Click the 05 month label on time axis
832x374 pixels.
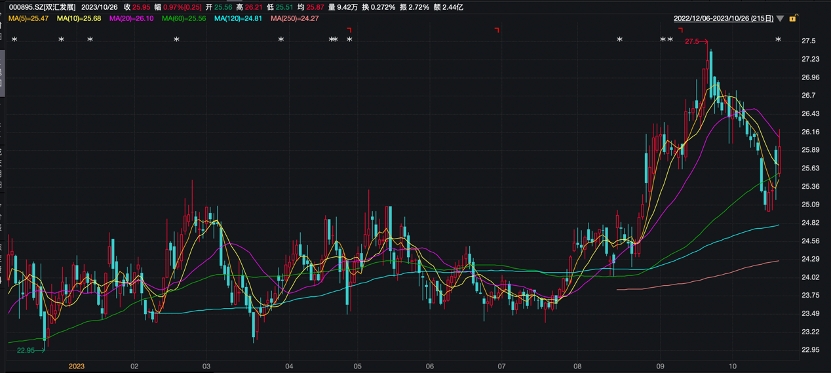[x=357, y=366]
